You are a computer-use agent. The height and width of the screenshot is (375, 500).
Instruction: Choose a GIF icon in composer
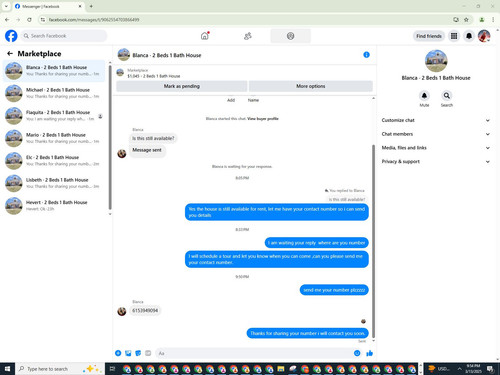click(148, 353)
